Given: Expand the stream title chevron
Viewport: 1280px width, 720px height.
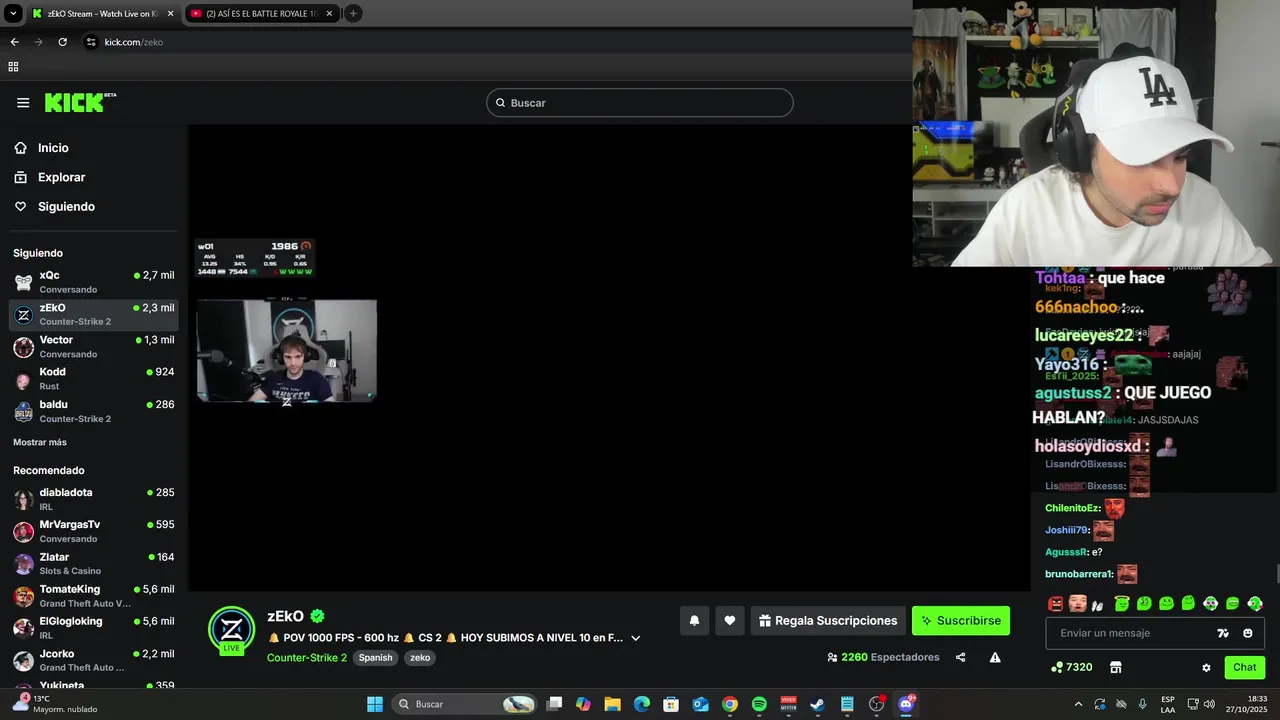Looking at the screenshot, I should [x=635, y=638].
